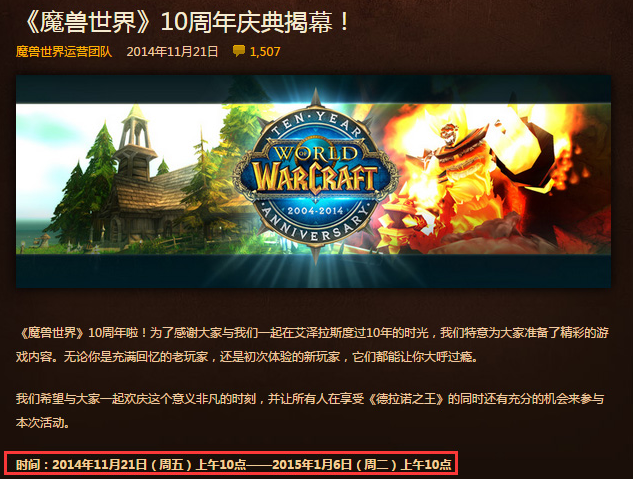Click the golden WARCRAFT logo text

click(314, 177)
